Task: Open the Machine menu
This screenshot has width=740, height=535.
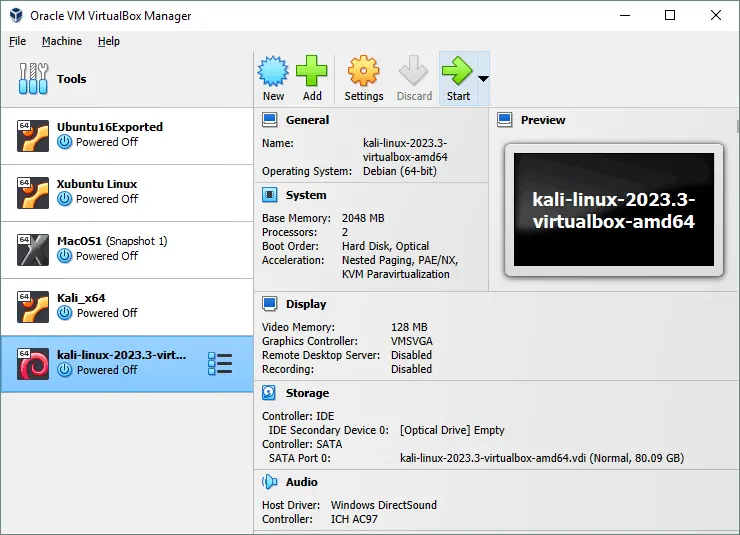Action: click(62, 42)
